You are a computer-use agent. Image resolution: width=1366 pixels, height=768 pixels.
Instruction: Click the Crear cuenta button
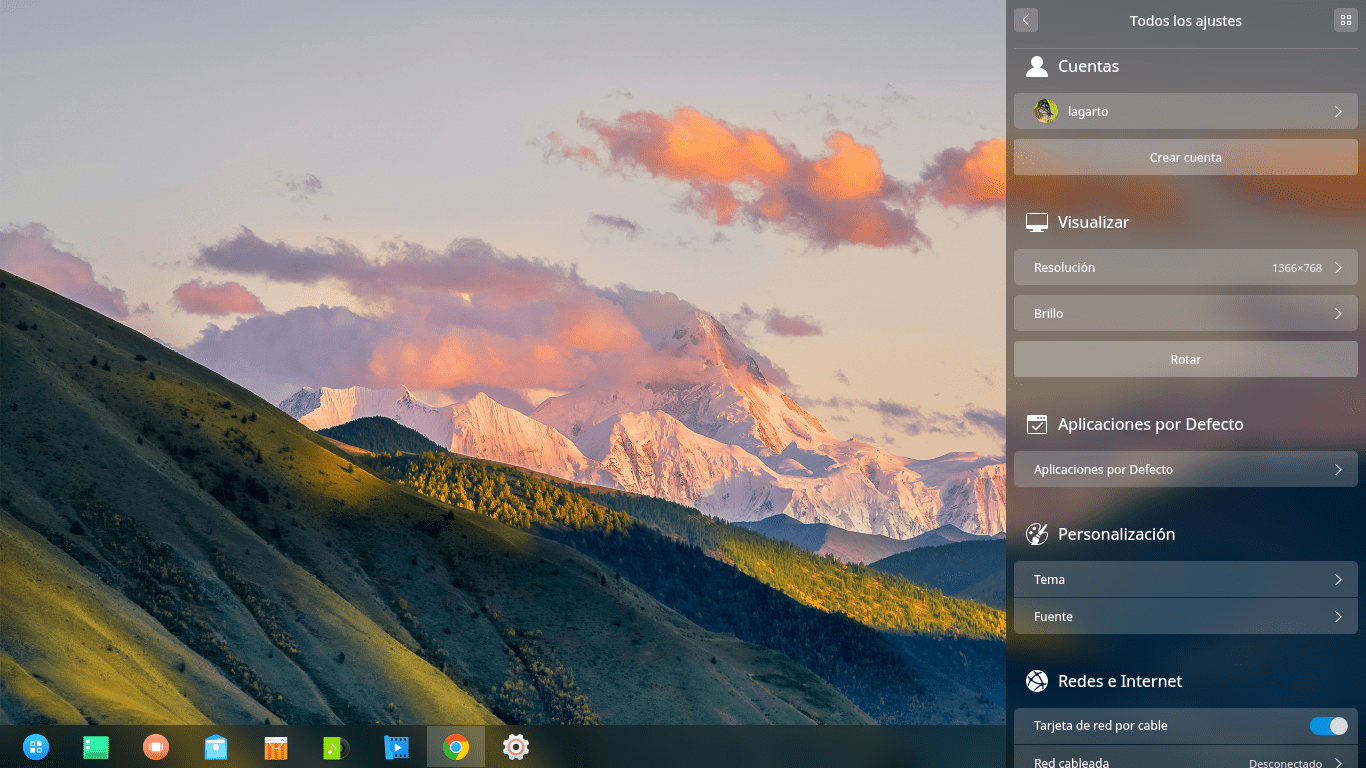tap(1185, 158)
